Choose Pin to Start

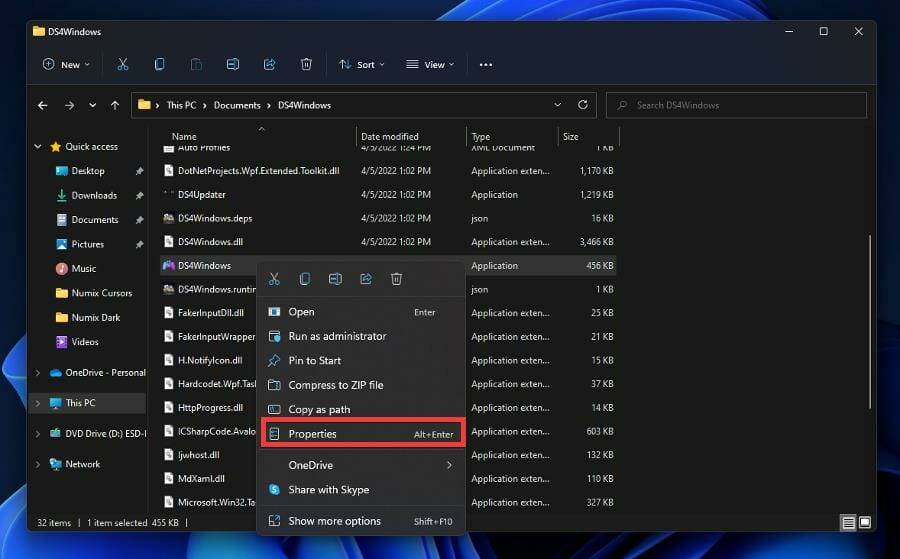pos(360,360)
